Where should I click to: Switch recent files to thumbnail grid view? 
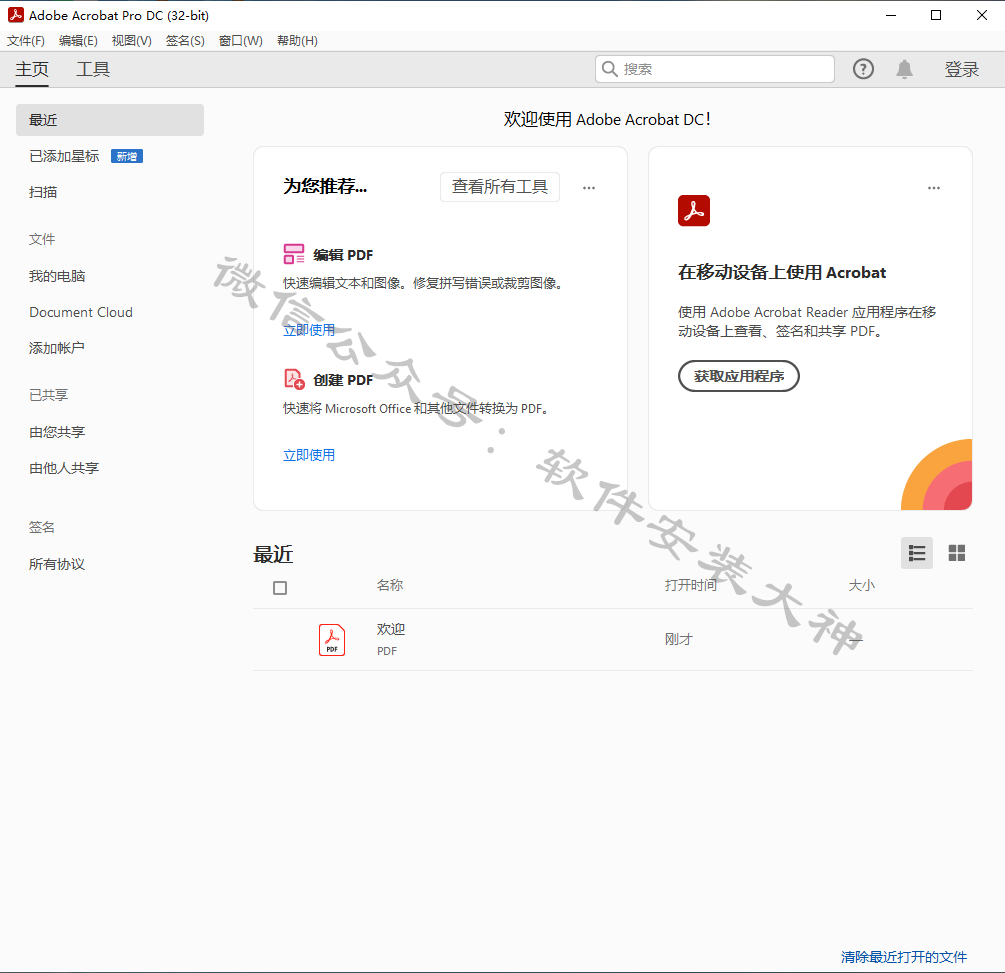956,553
